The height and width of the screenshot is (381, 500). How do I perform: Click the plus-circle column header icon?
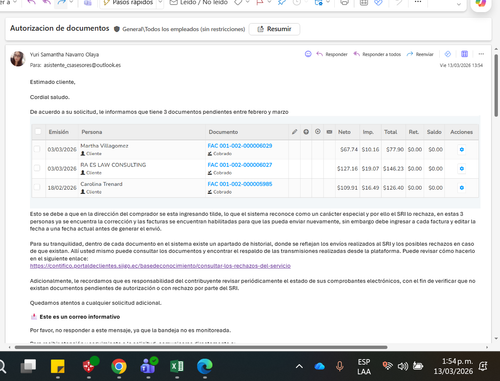[306, 132]
